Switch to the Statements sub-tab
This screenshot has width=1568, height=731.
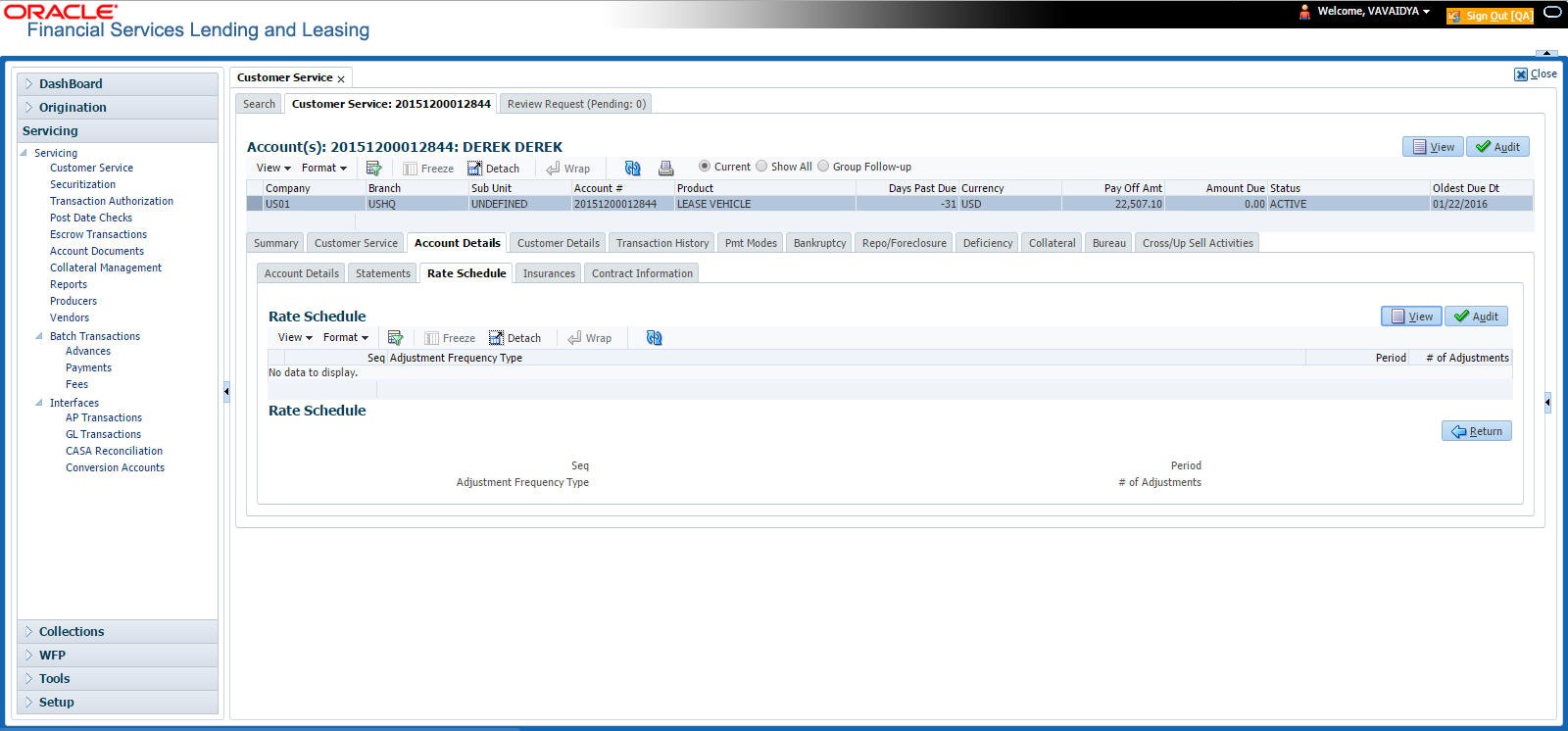(382, 273)
